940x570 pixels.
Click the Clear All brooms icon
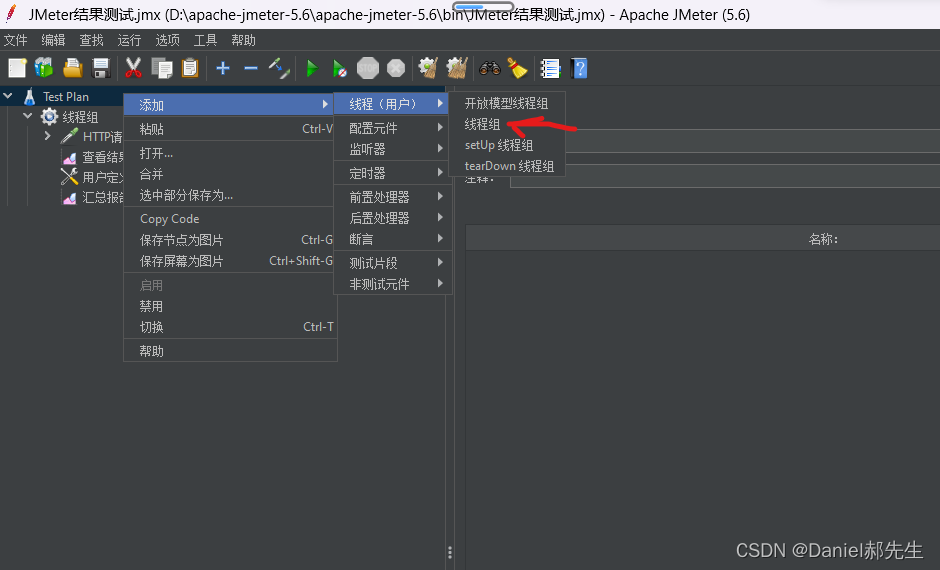457,68
